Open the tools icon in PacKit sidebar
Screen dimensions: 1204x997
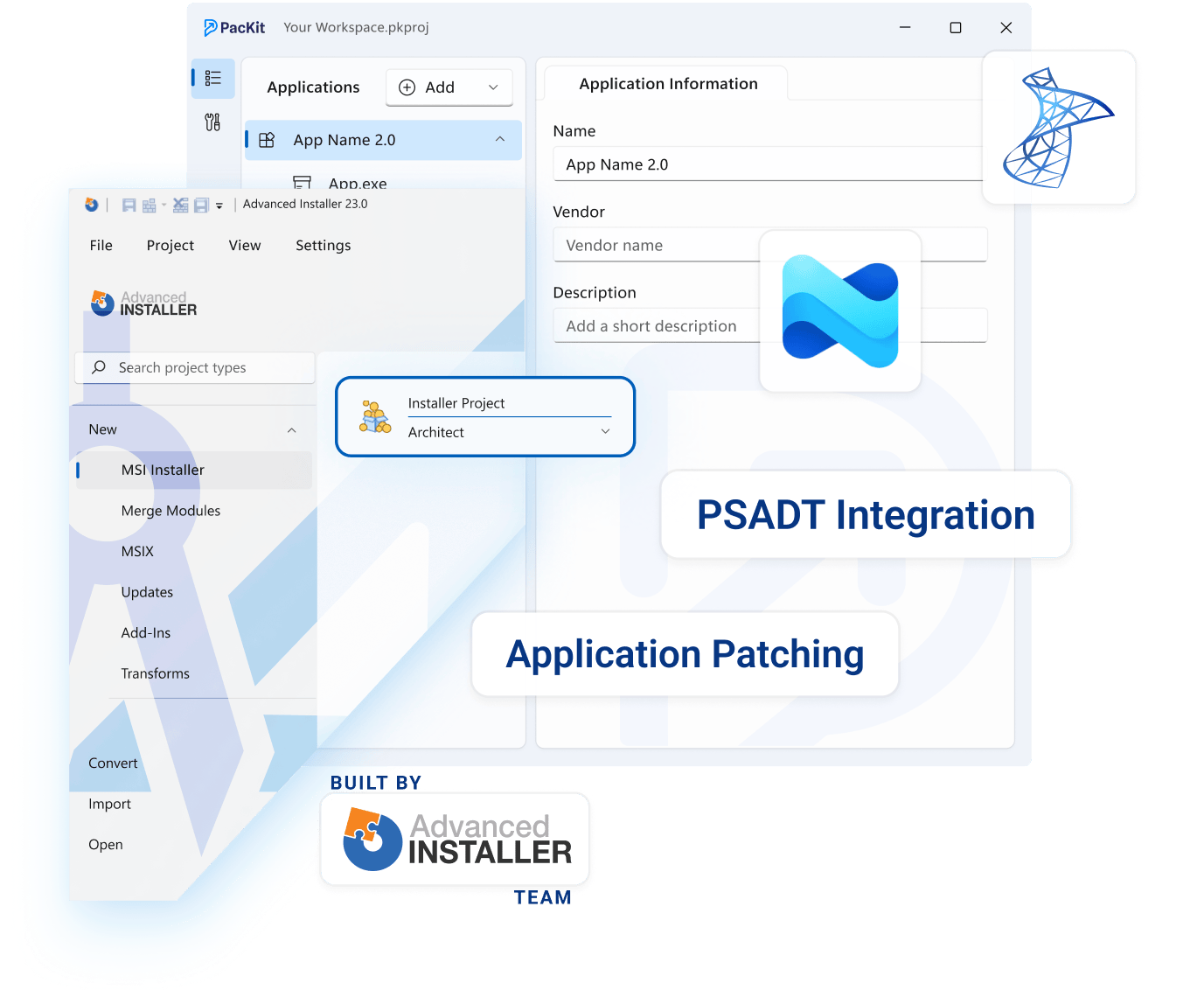click(212, 122)
